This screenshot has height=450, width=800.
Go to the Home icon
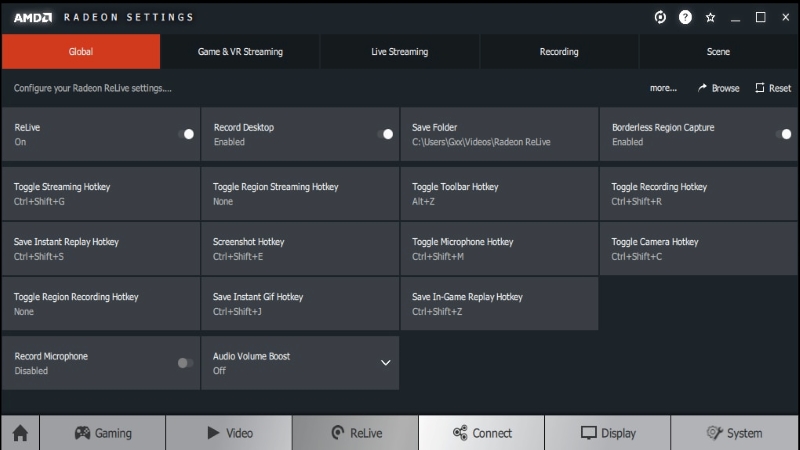(x=20, y=433)
